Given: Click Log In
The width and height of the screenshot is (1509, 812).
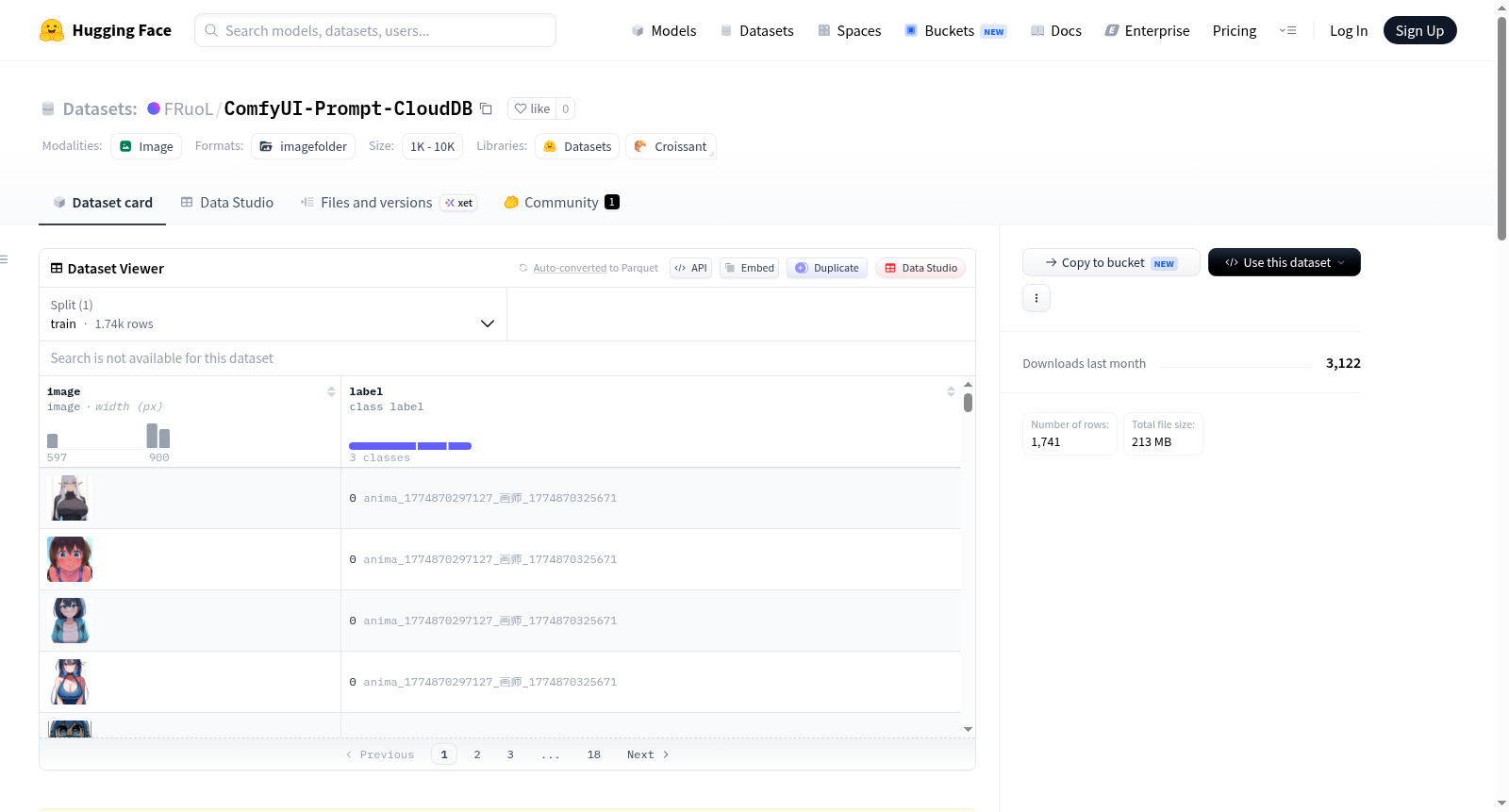Looking at the screenshot, I should tap(1349, 31).
